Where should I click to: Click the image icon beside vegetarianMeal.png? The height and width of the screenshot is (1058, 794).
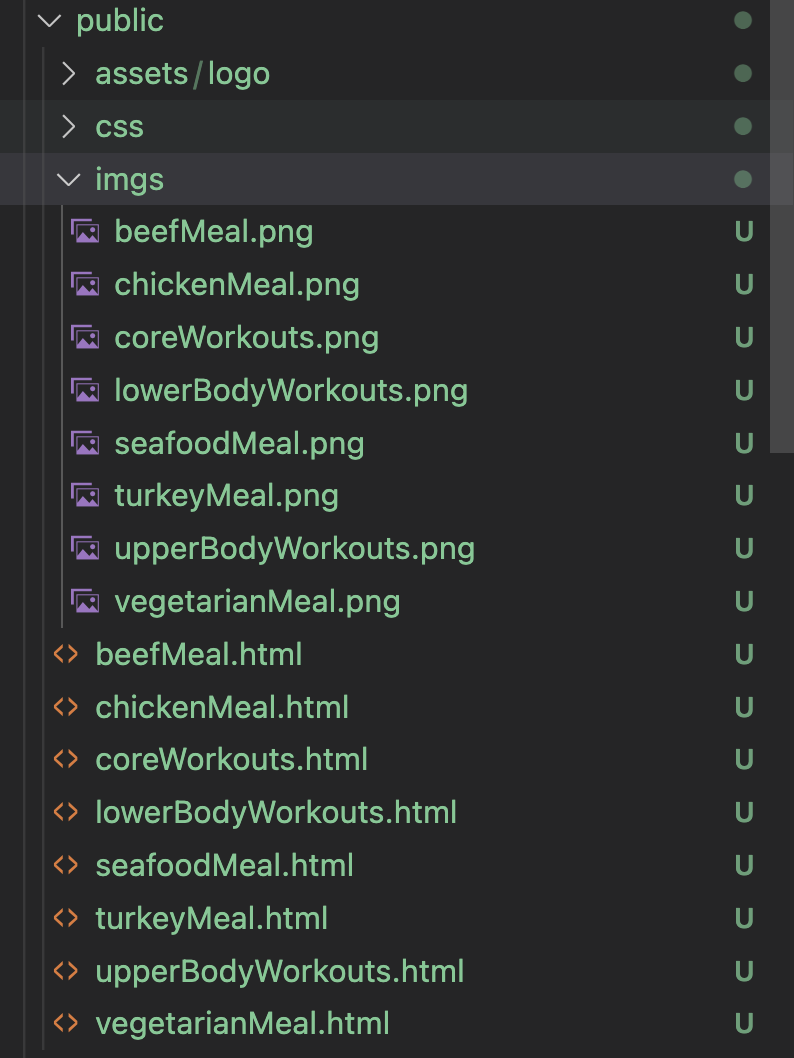coord(85,601)
